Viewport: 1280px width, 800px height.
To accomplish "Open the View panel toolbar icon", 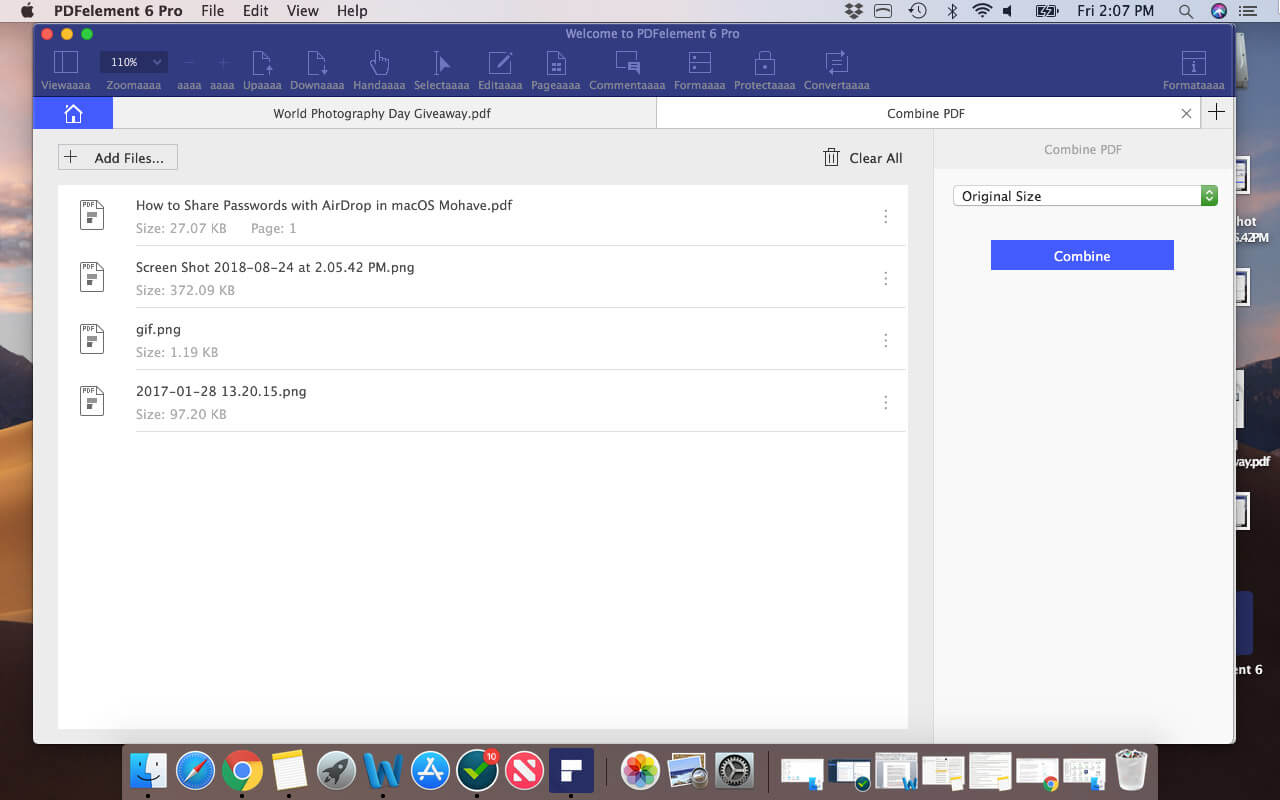I will coord(65,63).
